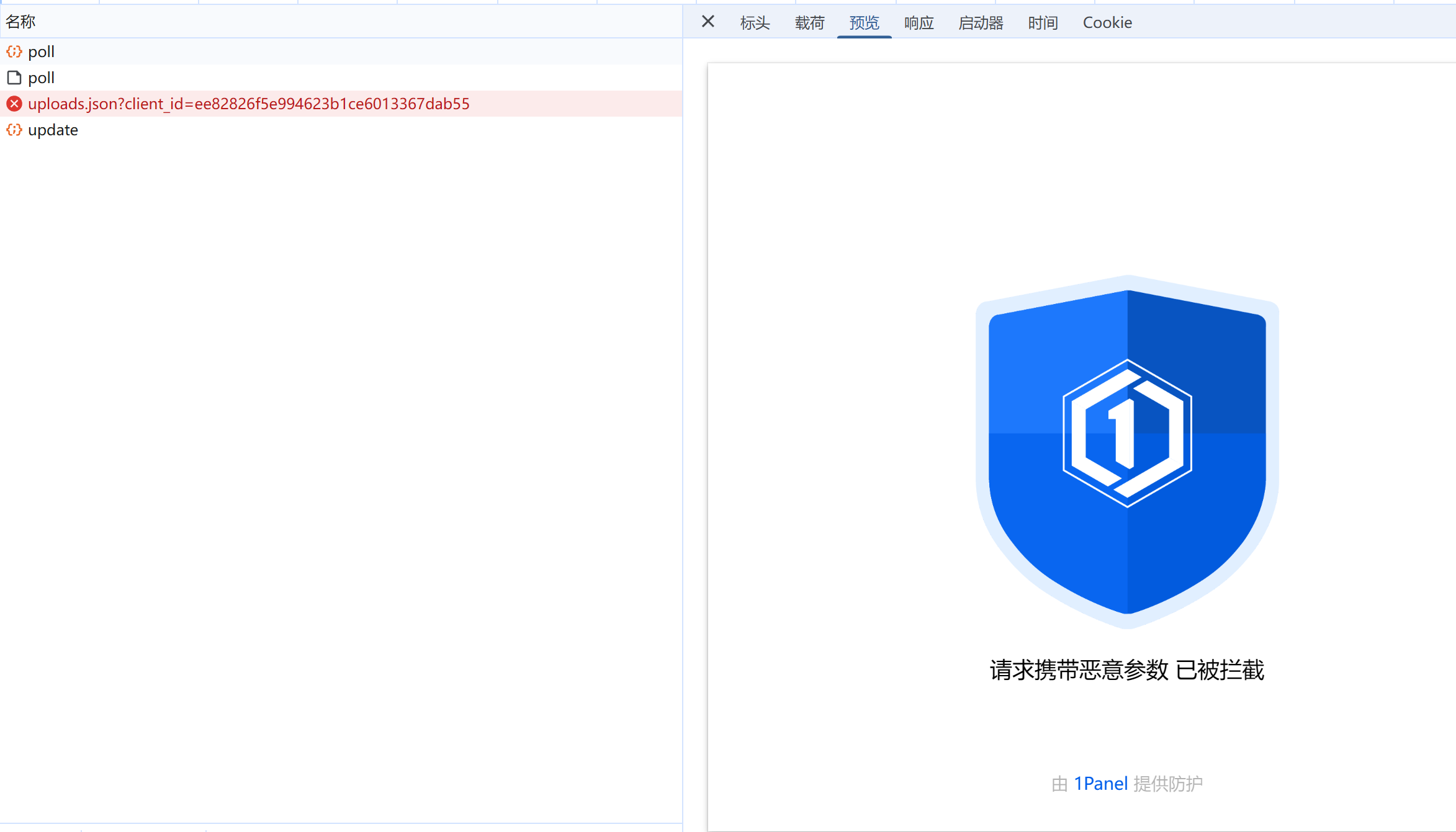1456x832 pixels.
Task: Open the 响应 (Response) tab
Action: pos(919,23)
